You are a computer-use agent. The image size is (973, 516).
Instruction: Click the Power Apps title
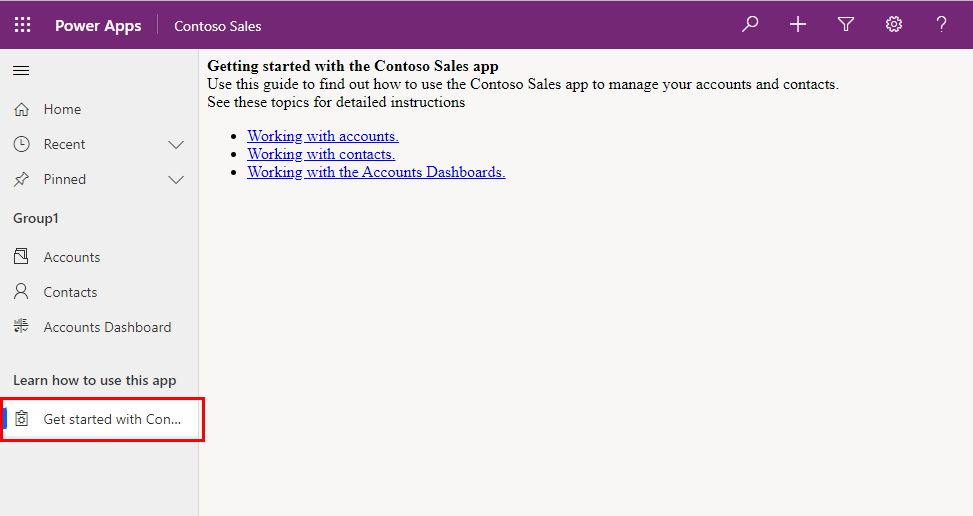click(x=98, y=26)
